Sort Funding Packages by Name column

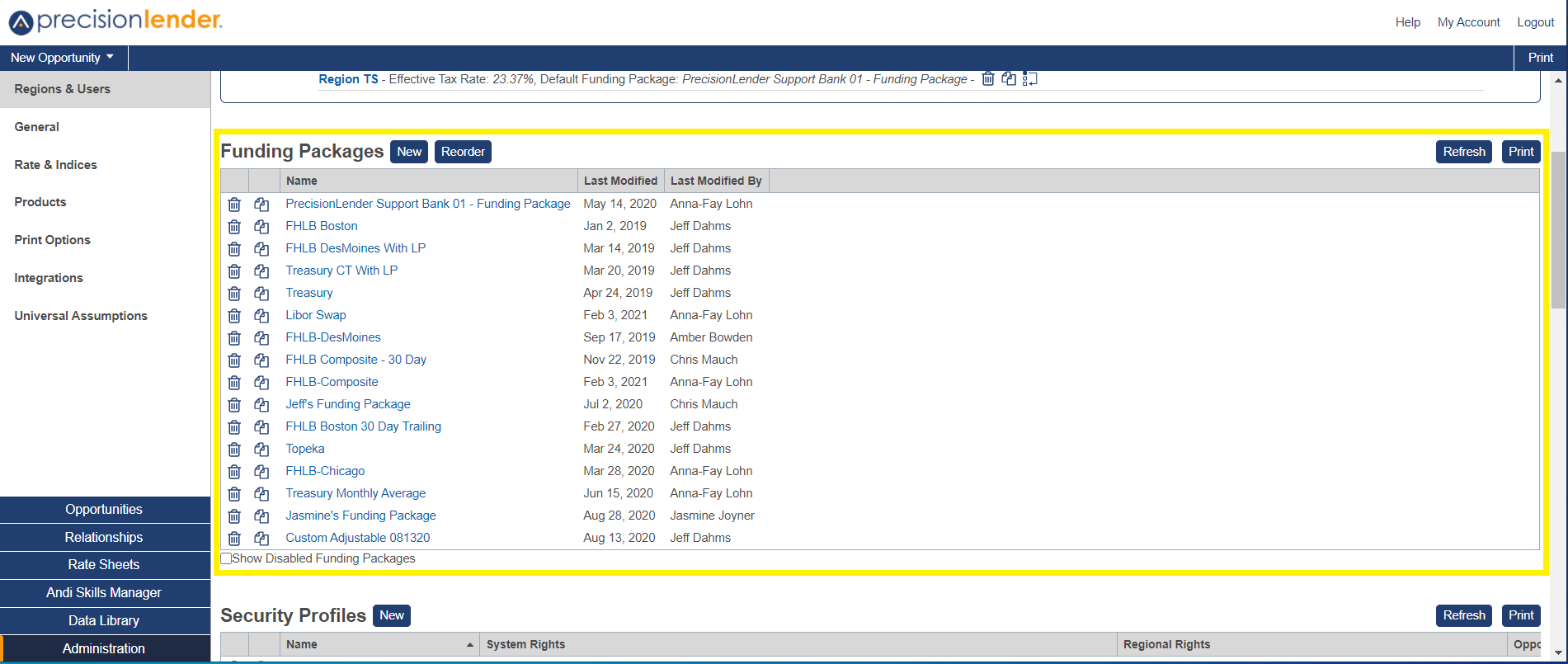point(429,181)
